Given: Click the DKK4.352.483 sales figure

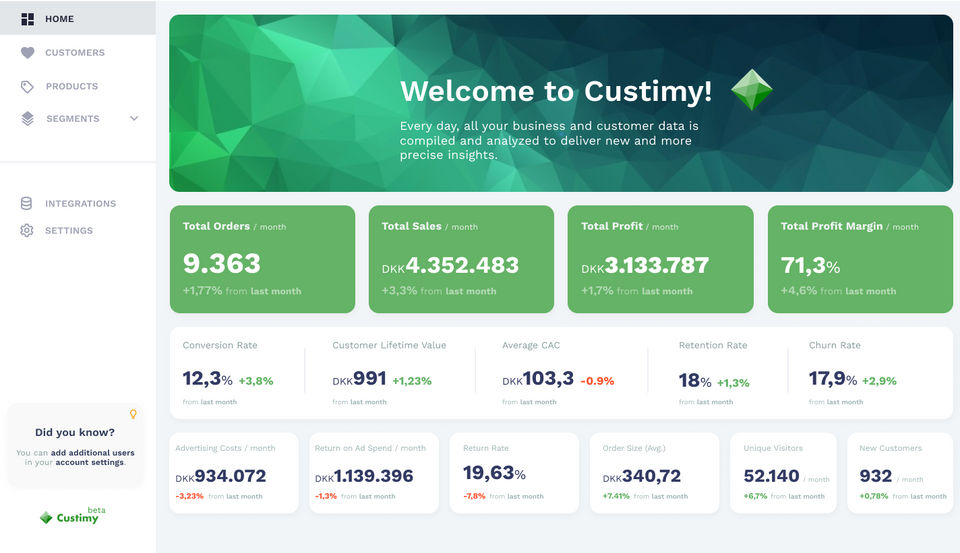Looking at the screenshot, I should coord(450,266).
